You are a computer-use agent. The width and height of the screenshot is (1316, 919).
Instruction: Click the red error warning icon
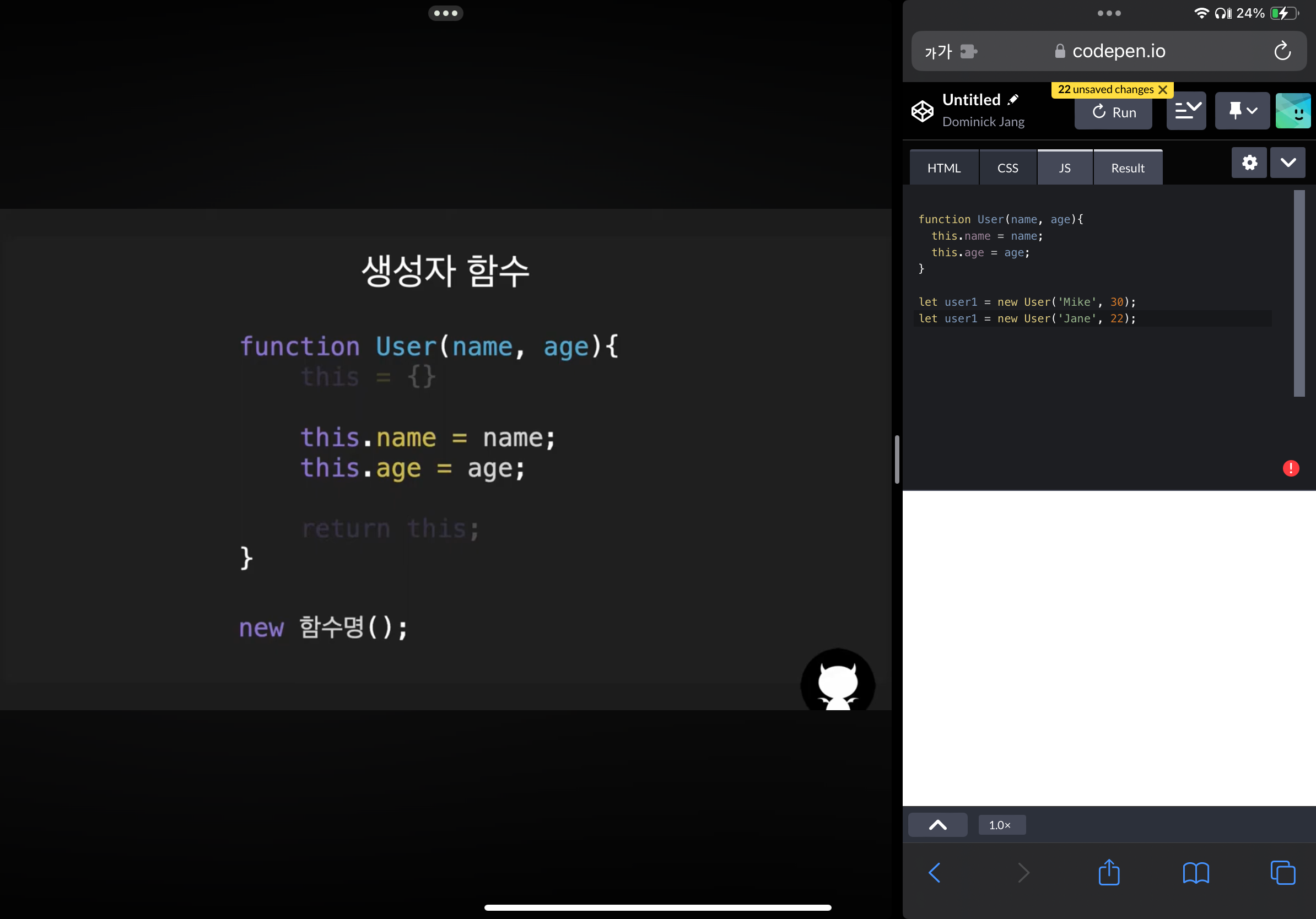tap(1290, 468)
